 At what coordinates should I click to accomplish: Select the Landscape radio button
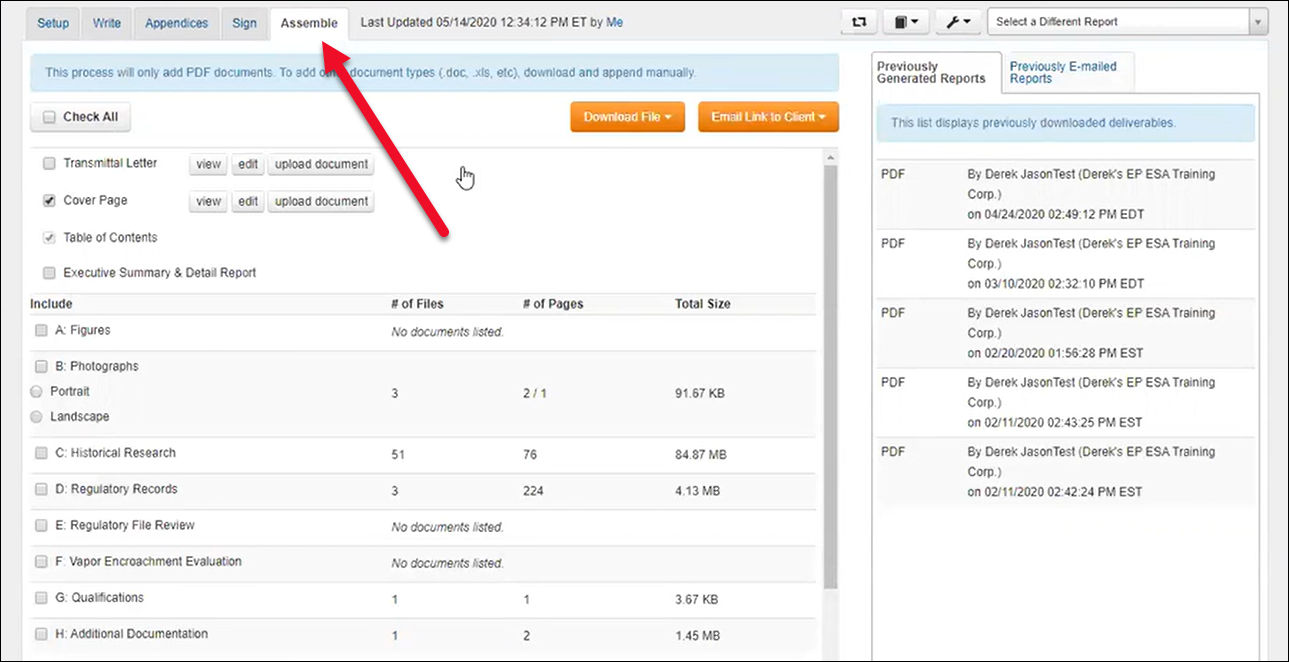(37, 417)
